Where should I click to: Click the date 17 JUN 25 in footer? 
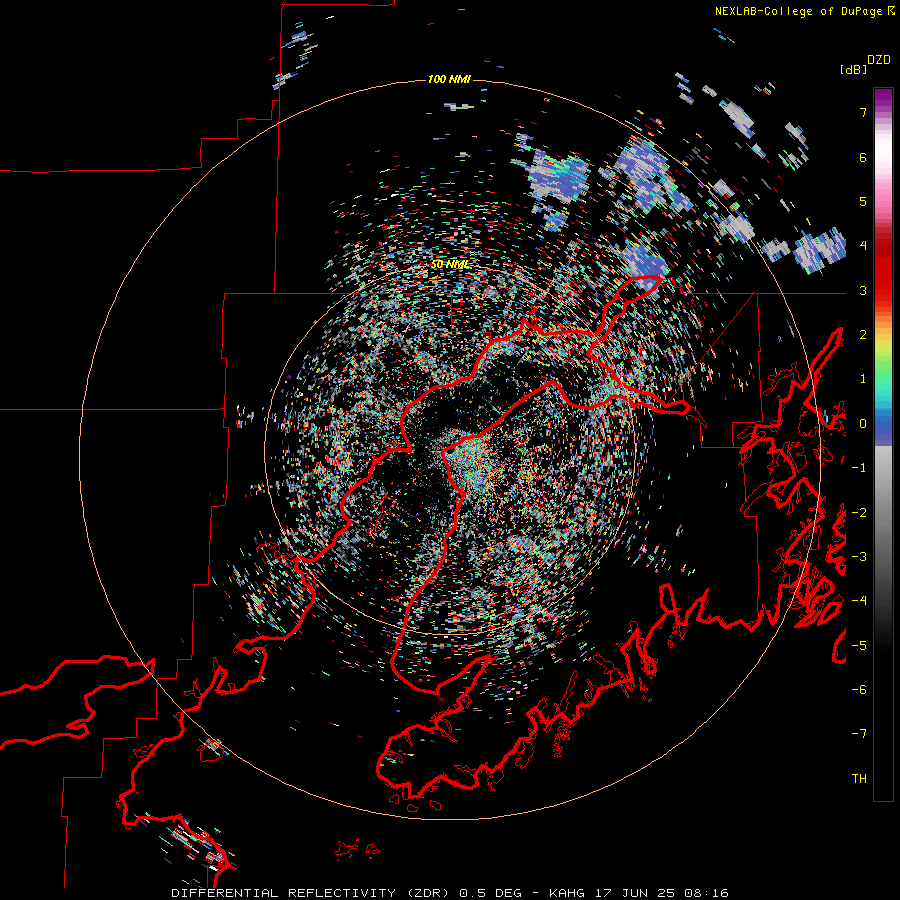pyautogui.click(x=637, y=893)
